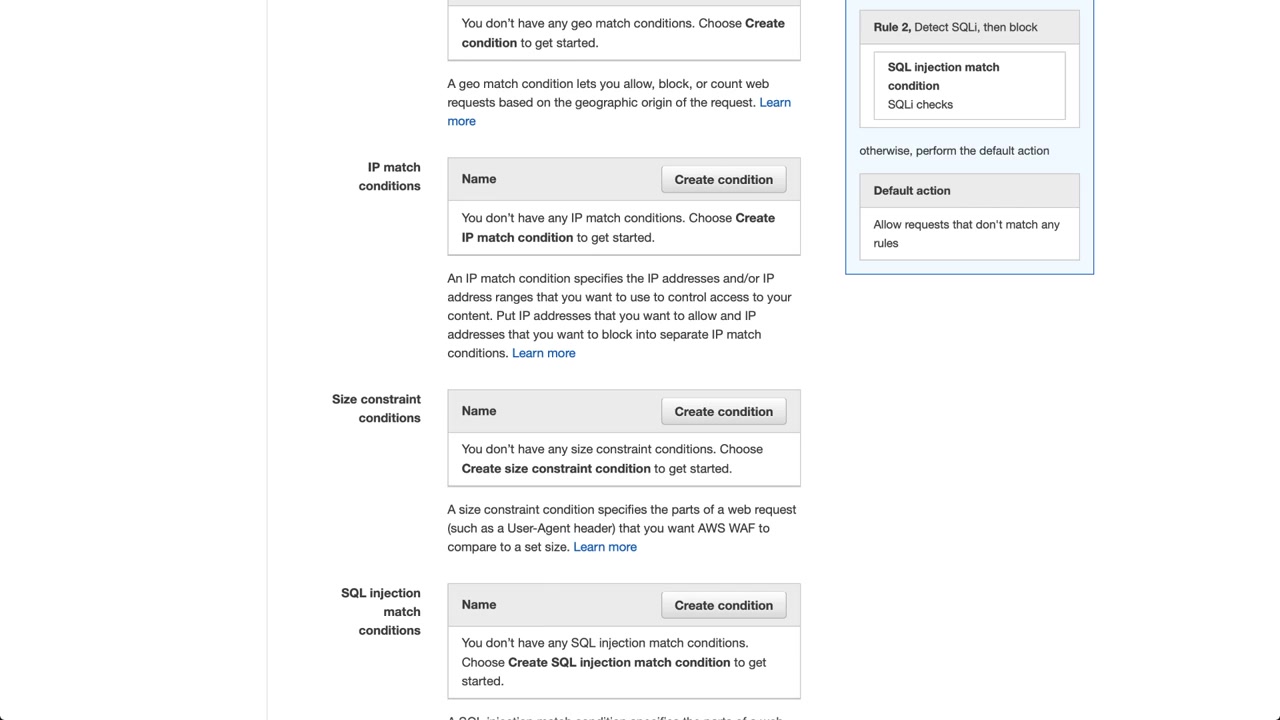Click the IP match conditions section label
The width and height of the screenshot is (1280, 720).
click(x=390, y=176)
